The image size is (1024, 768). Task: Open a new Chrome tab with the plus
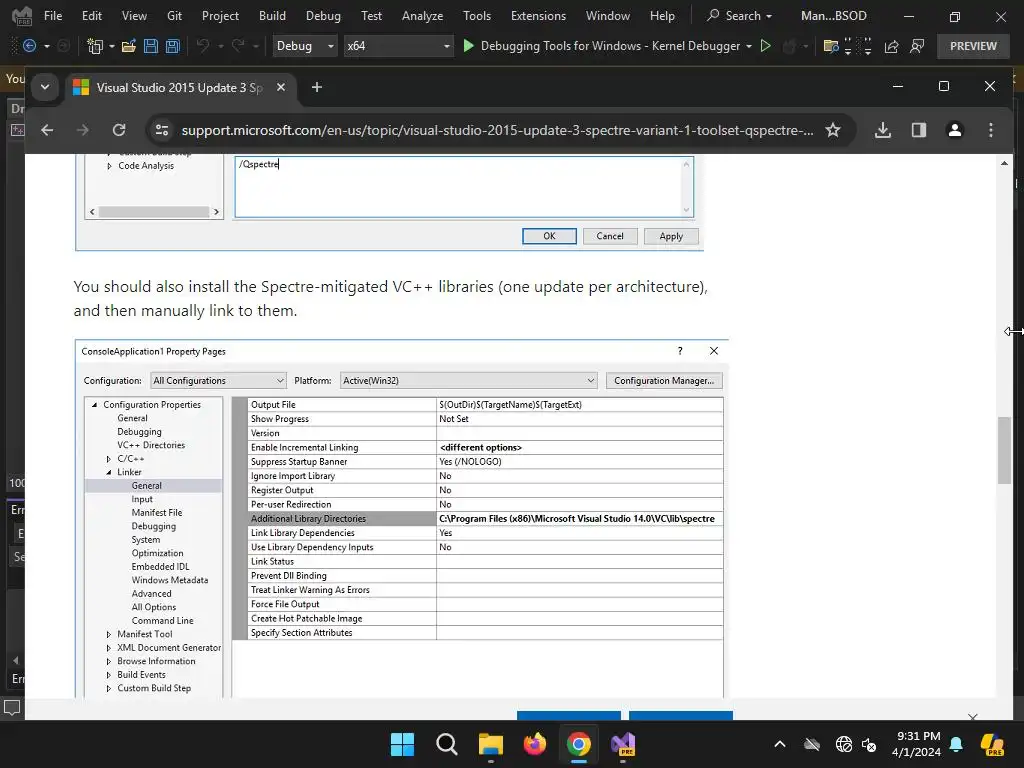click(x=317, y=87)
